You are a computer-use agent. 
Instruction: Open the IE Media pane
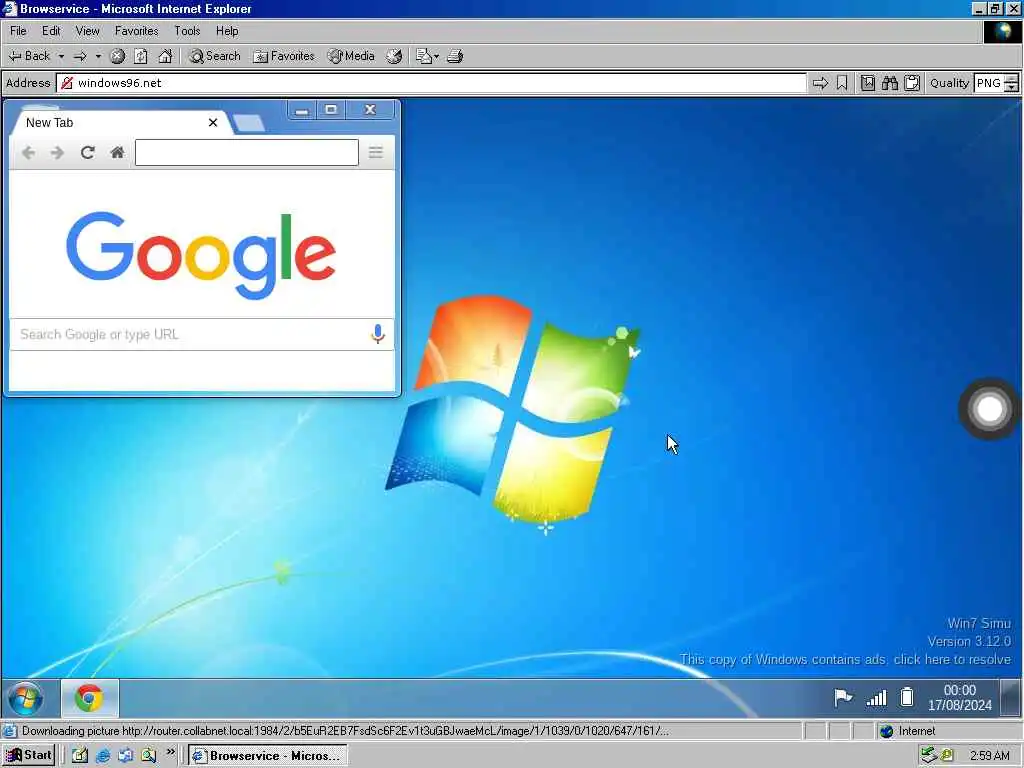click(351, 56)
